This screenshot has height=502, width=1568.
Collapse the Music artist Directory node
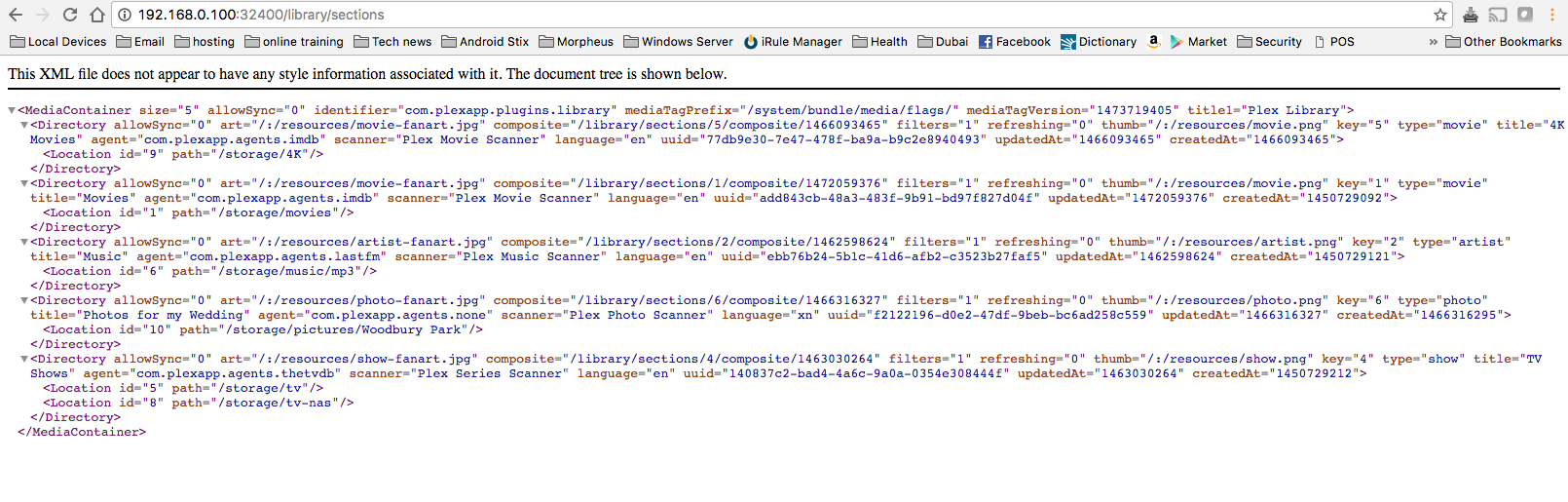(25, 243)
